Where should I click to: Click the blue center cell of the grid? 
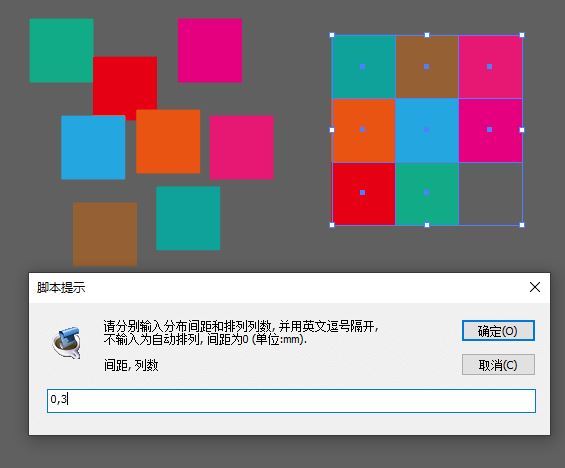click(x=427, y=130)
